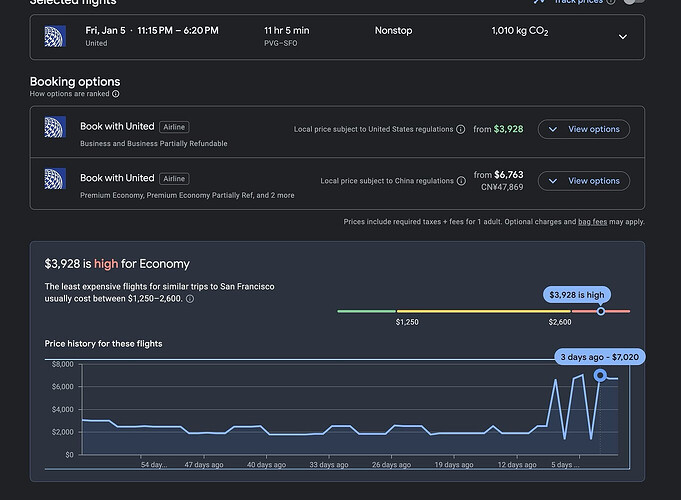Image resolution: width=681 pixels, height=500 pixels.
Task: Click the price level marker on range bar
Action: 601,311
